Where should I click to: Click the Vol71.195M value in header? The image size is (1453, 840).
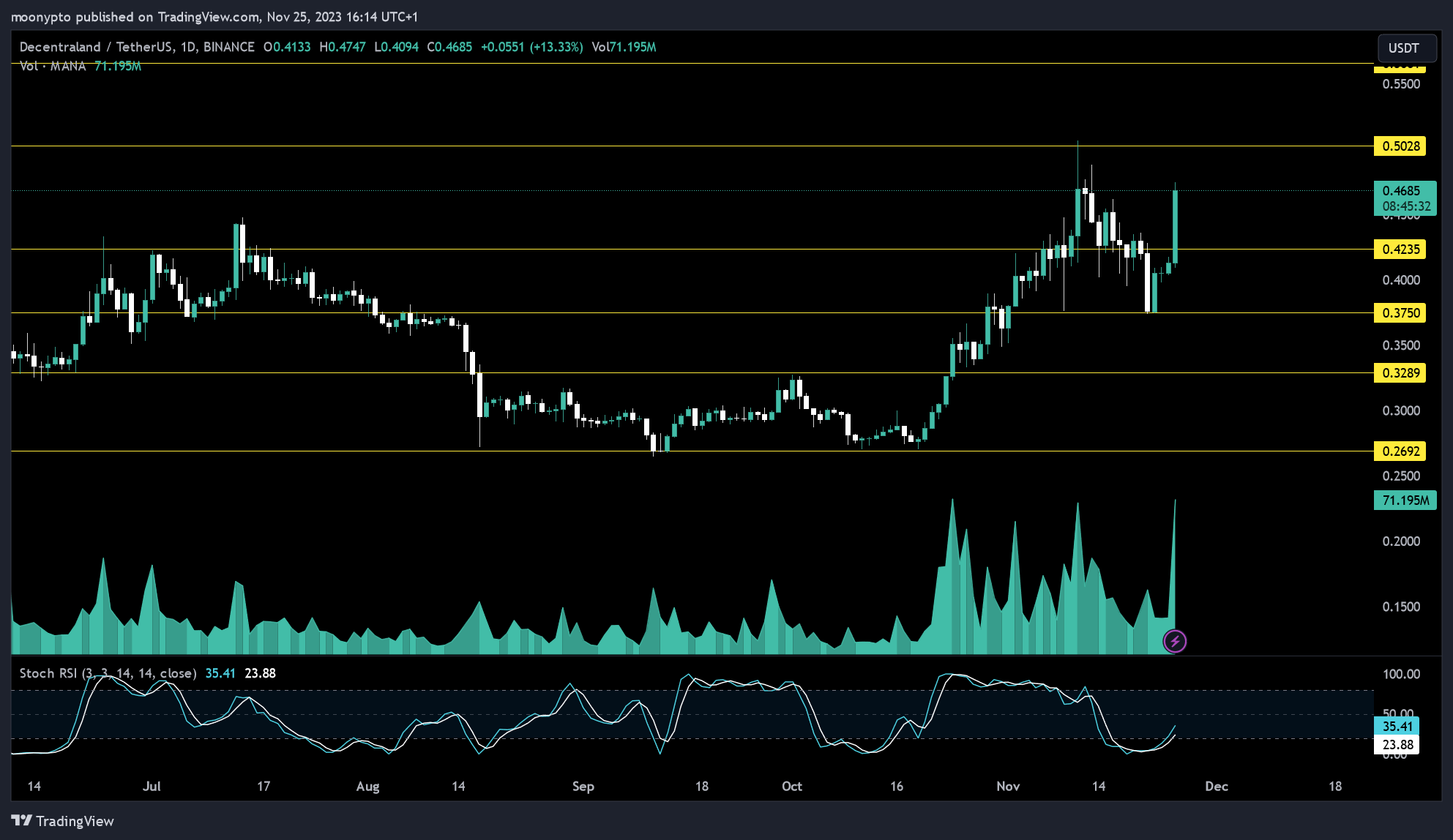[x=624, y=47]
